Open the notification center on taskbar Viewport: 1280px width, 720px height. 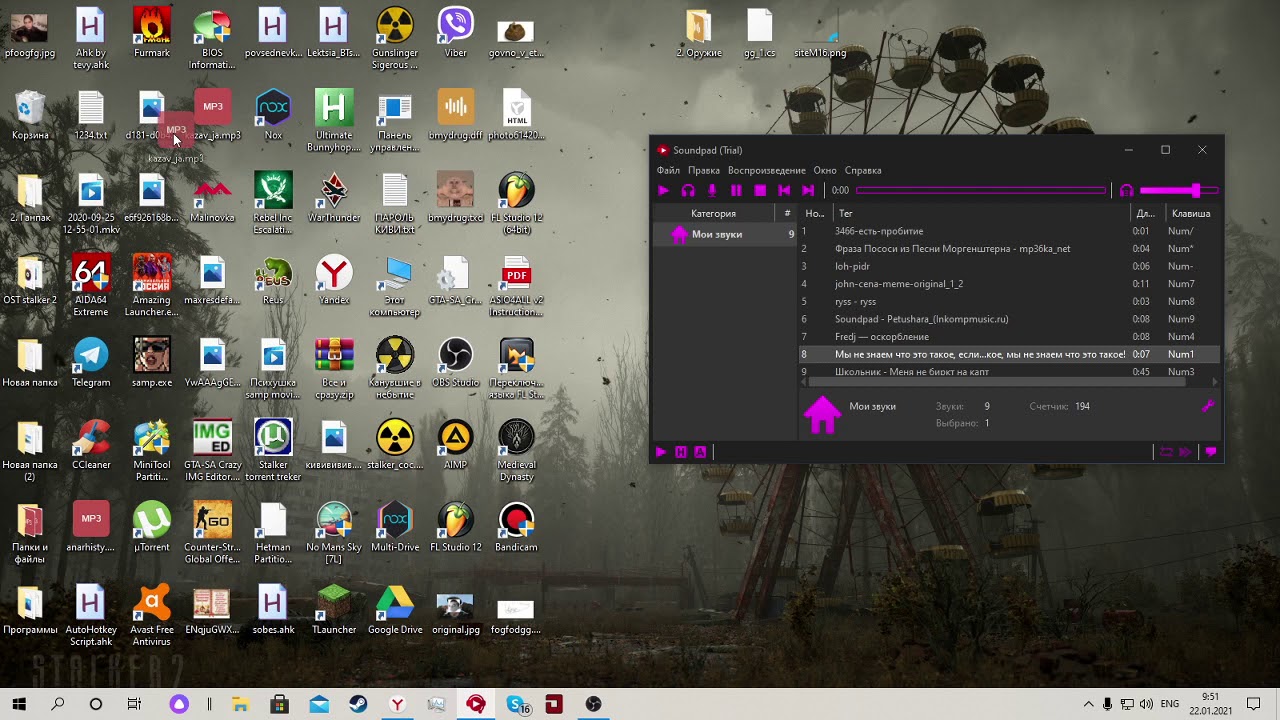point(1253,704)
